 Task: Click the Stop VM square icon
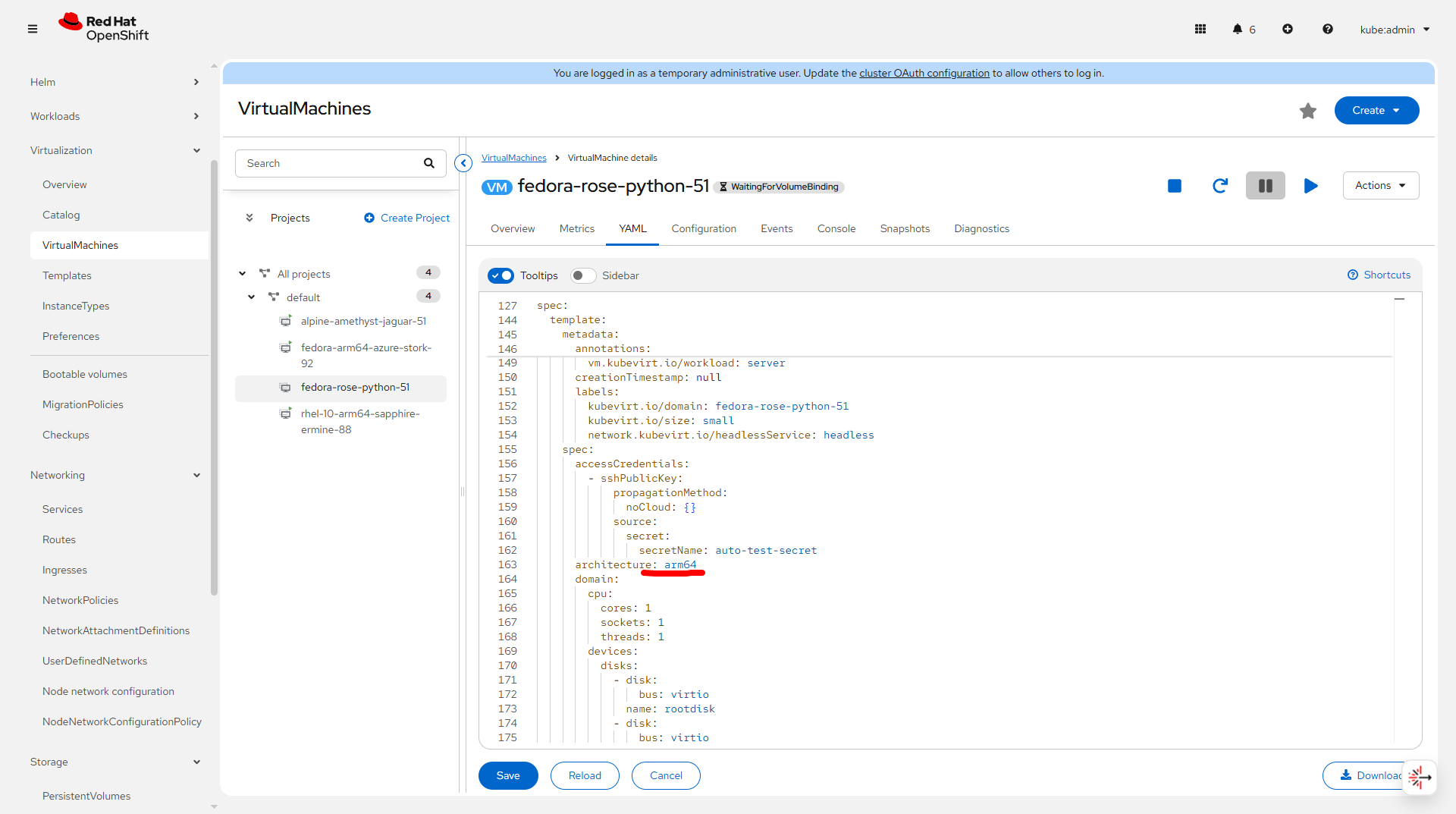[1174, 186]
